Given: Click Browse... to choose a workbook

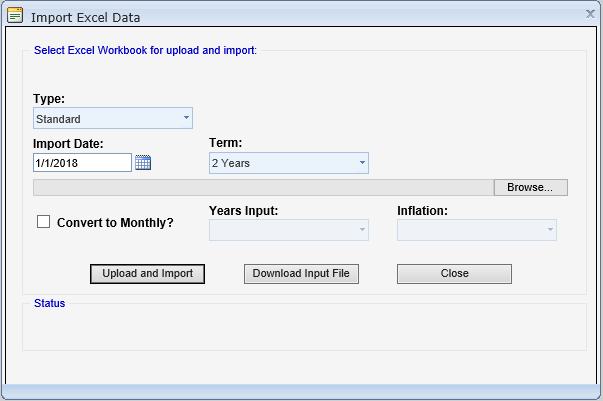Looking at the screenshot, I should coord(530,187).
